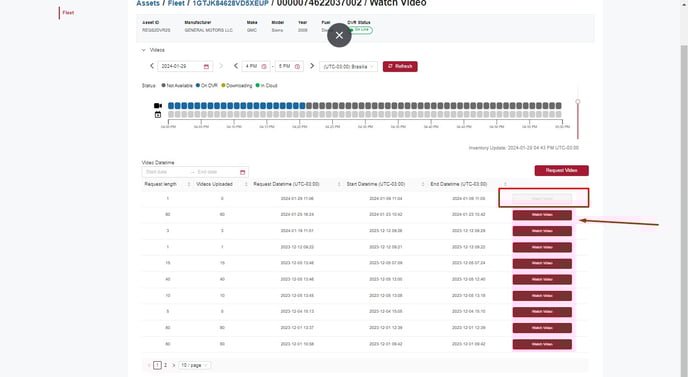Sort by End Datetime column arrows
Viewport: 688px width, 377px height.
coord(505,184)
